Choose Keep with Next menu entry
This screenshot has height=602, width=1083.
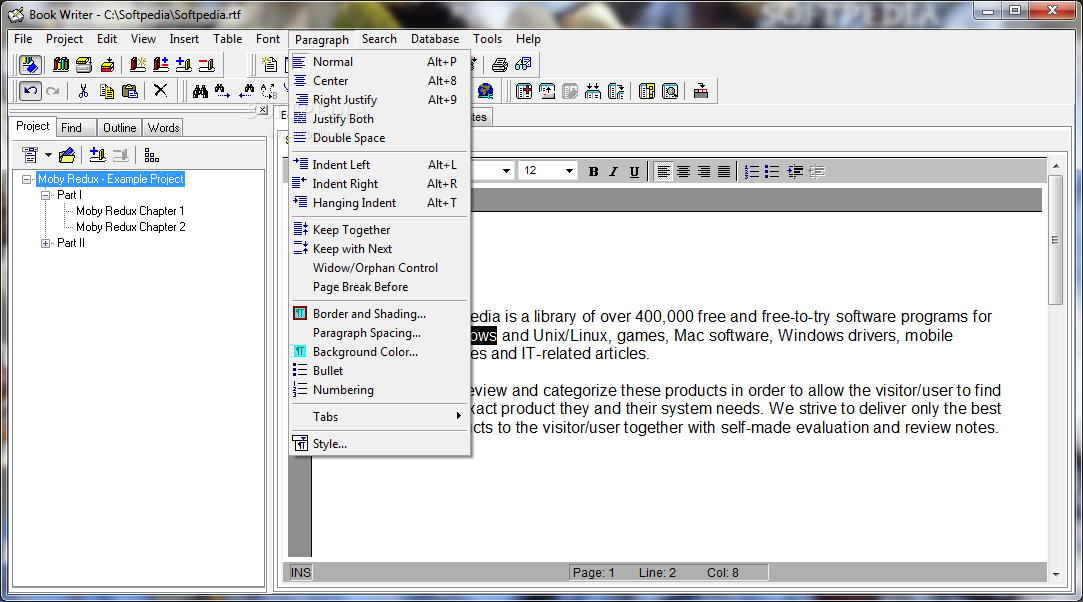click(378, 249)
